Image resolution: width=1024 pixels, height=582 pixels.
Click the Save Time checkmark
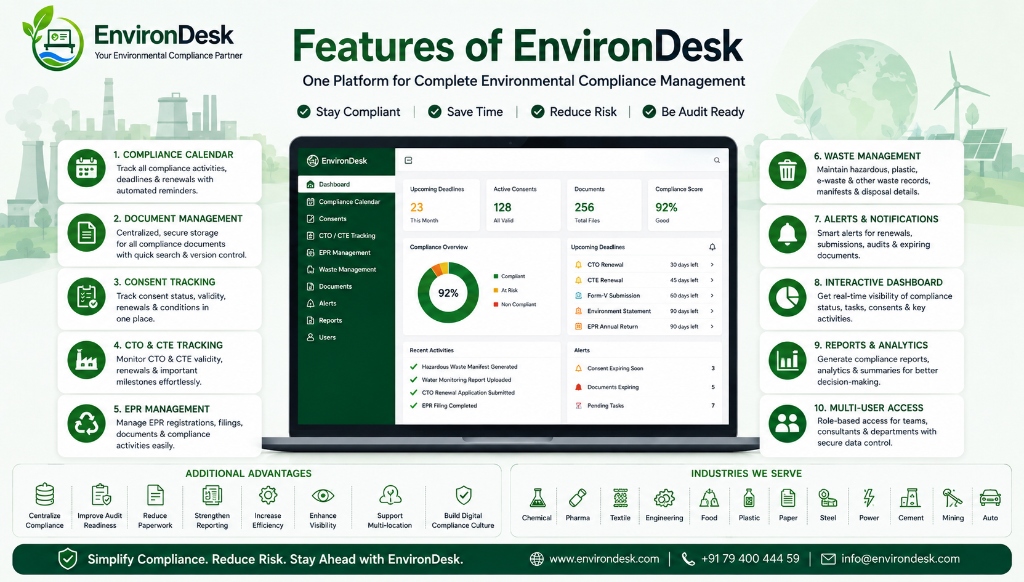click(x=434, y=112)
